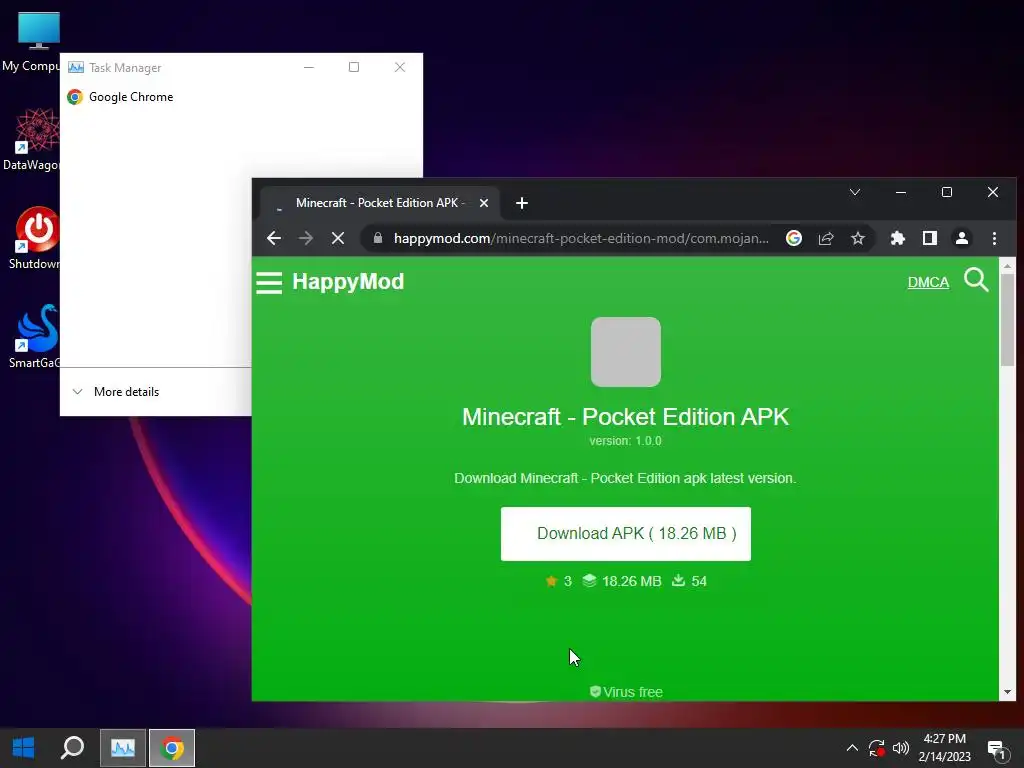
Task: Open the volume tray icon
Action: 901,748
